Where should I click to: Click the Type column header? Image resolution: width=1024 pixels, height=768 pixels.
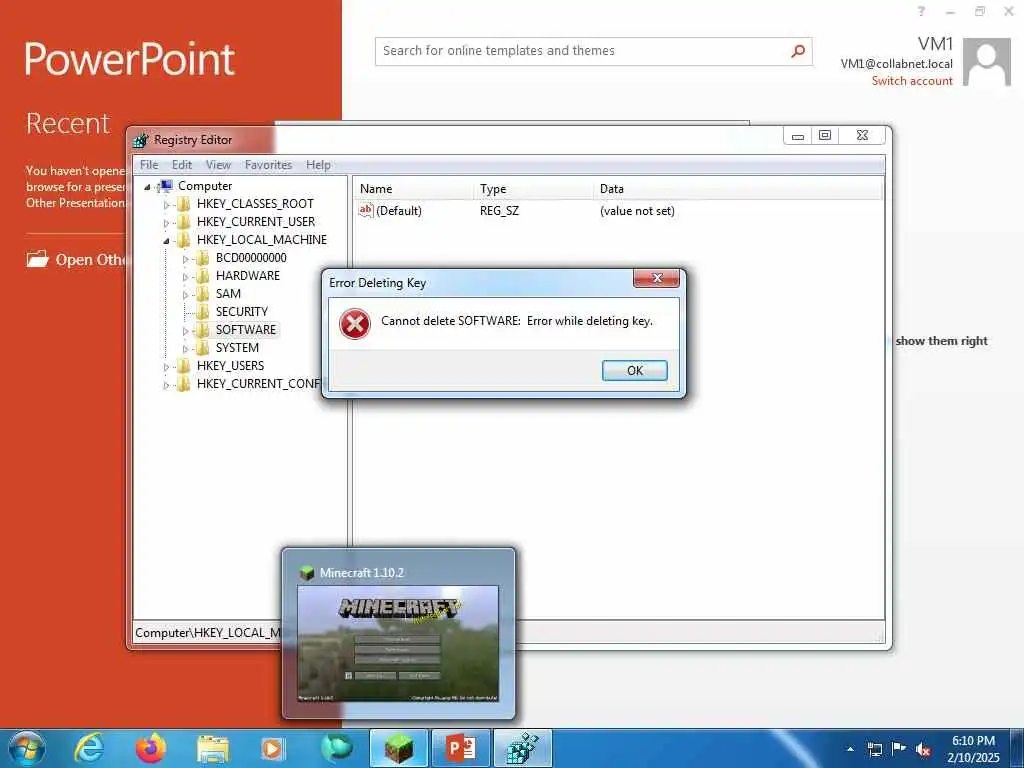[x=534, y=189]
